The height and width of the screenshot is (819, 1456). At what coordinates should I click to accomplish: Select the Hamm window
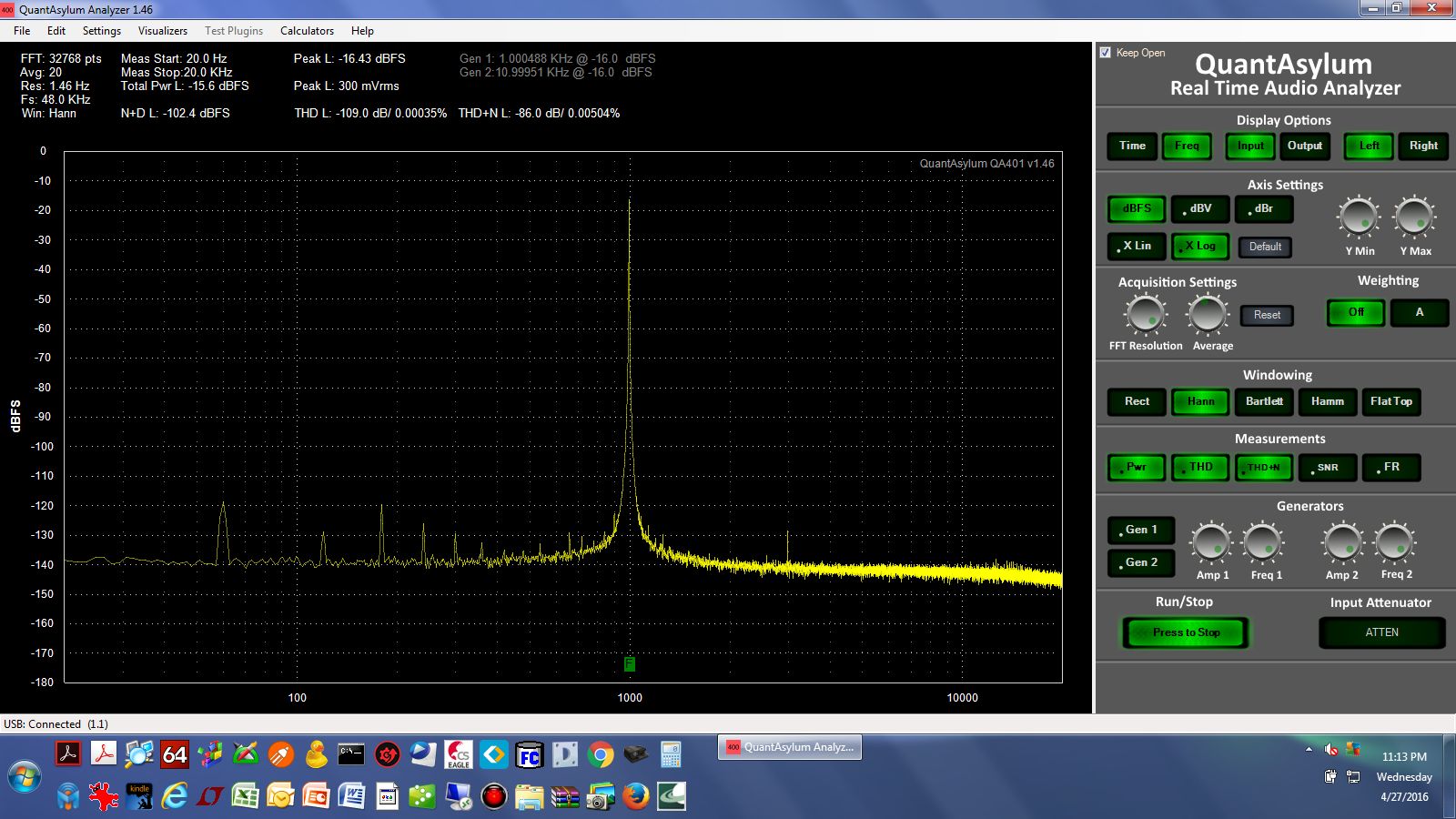coord(1328,401)
